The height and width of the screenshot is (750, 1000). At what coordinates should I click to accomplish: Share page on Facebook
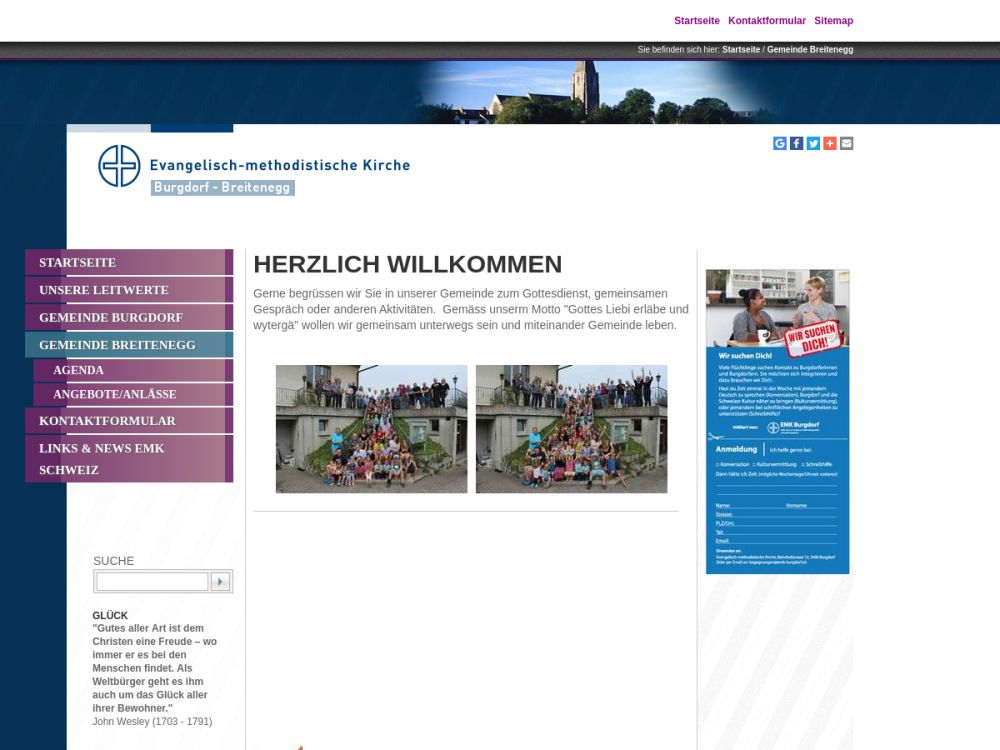click(797, 143)
